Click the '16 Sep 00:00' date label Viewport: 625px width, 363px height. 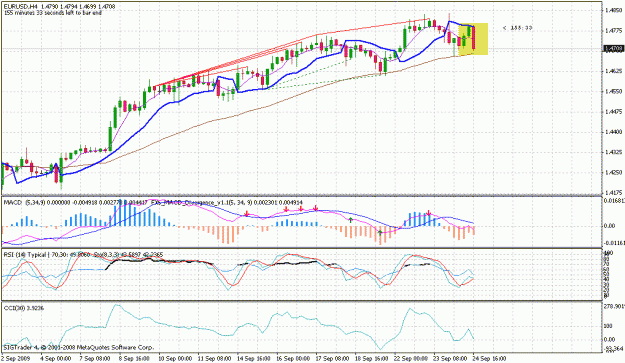293,359
